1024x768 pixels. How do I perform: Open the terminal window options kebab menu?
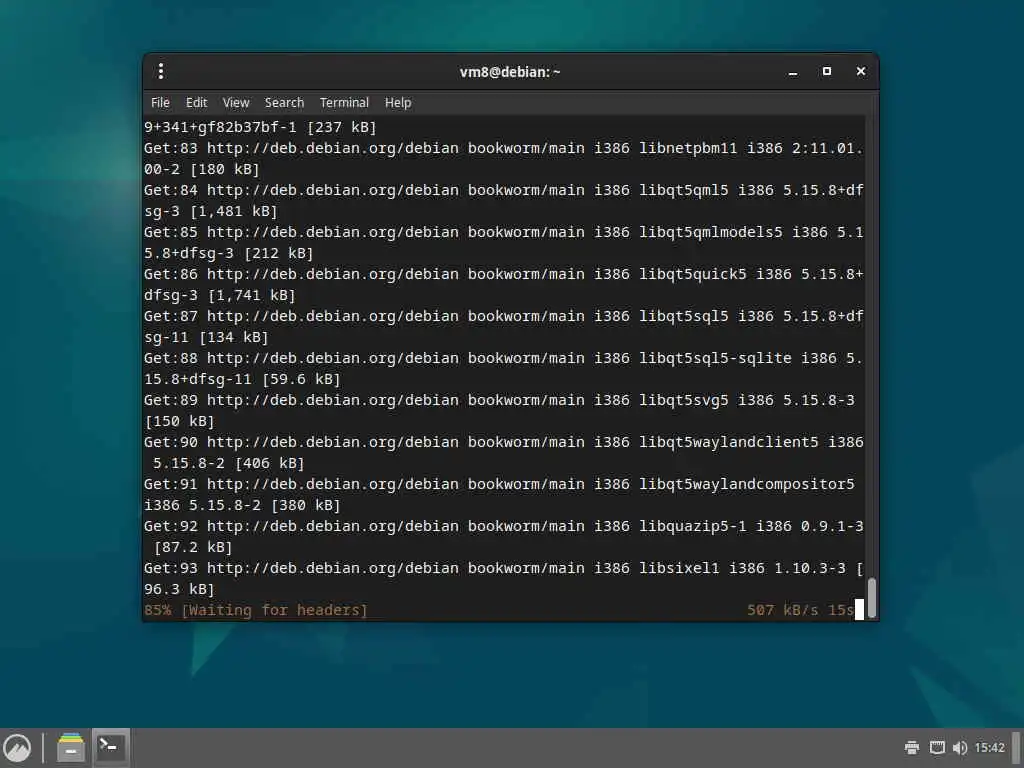161,71
